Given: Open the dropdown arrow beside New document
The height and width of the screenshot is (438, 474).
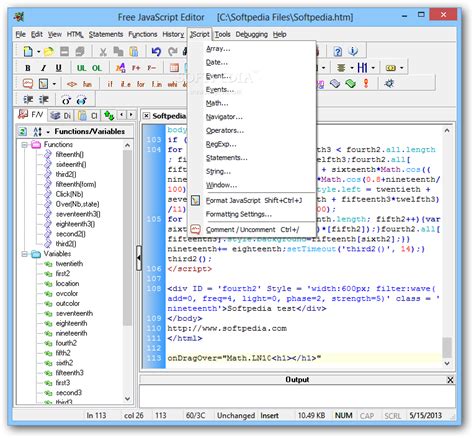Looking at the screenshot, I should pos(39,52).
